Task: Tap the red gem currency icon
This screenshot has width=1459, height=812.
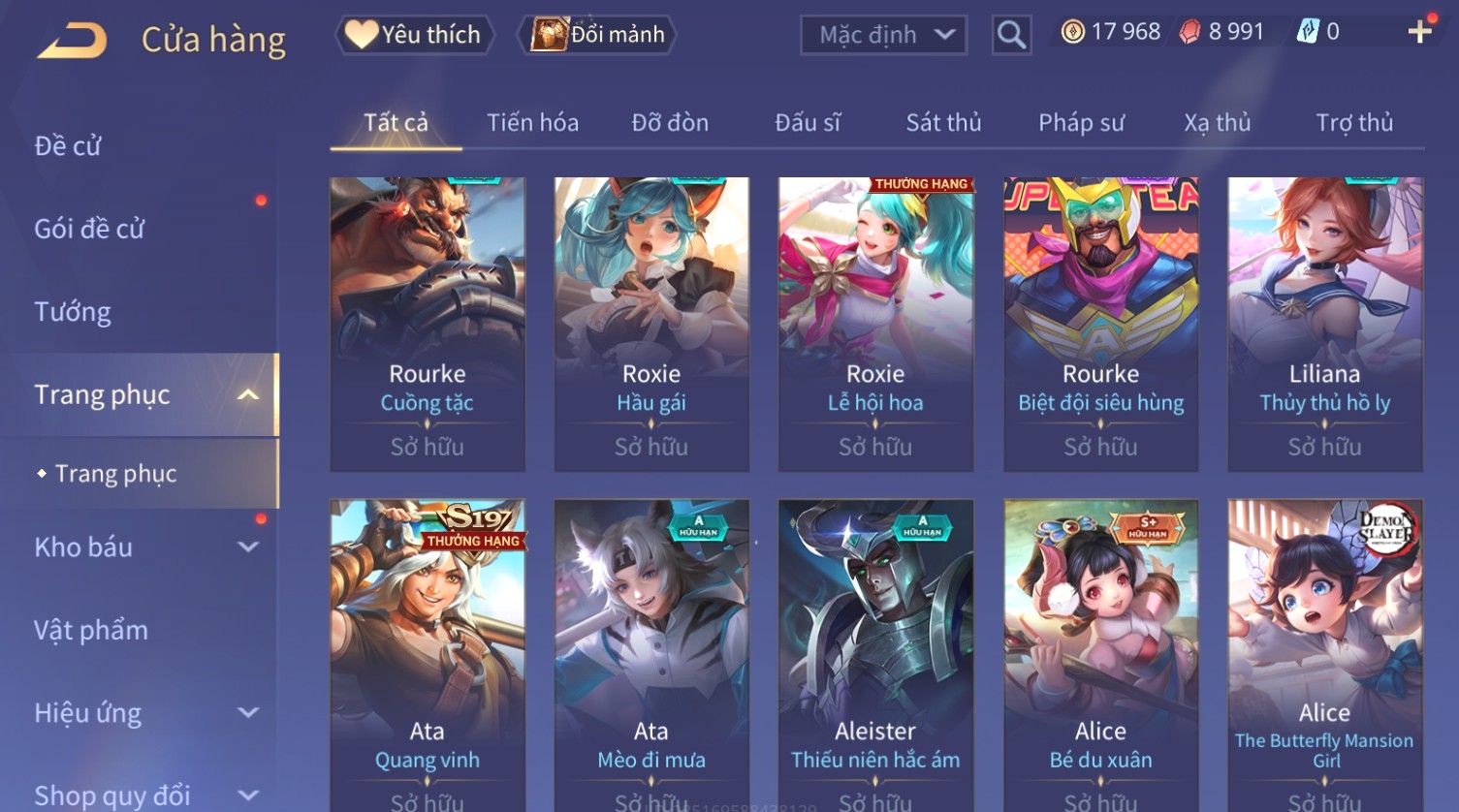Action: (x=1189, y=32)
